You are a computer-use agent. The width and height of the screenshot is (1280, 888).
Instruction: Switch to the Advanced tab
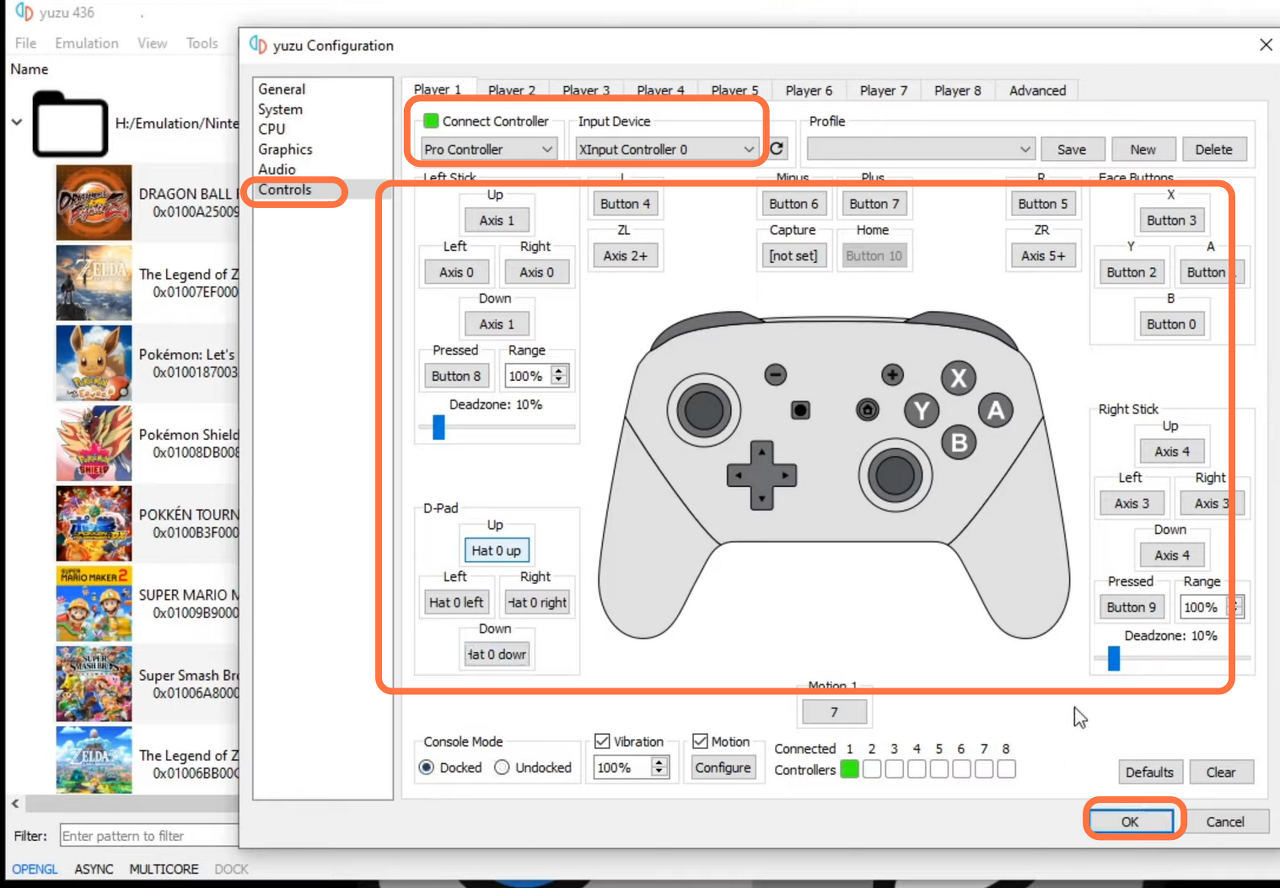click(1037, 90)
